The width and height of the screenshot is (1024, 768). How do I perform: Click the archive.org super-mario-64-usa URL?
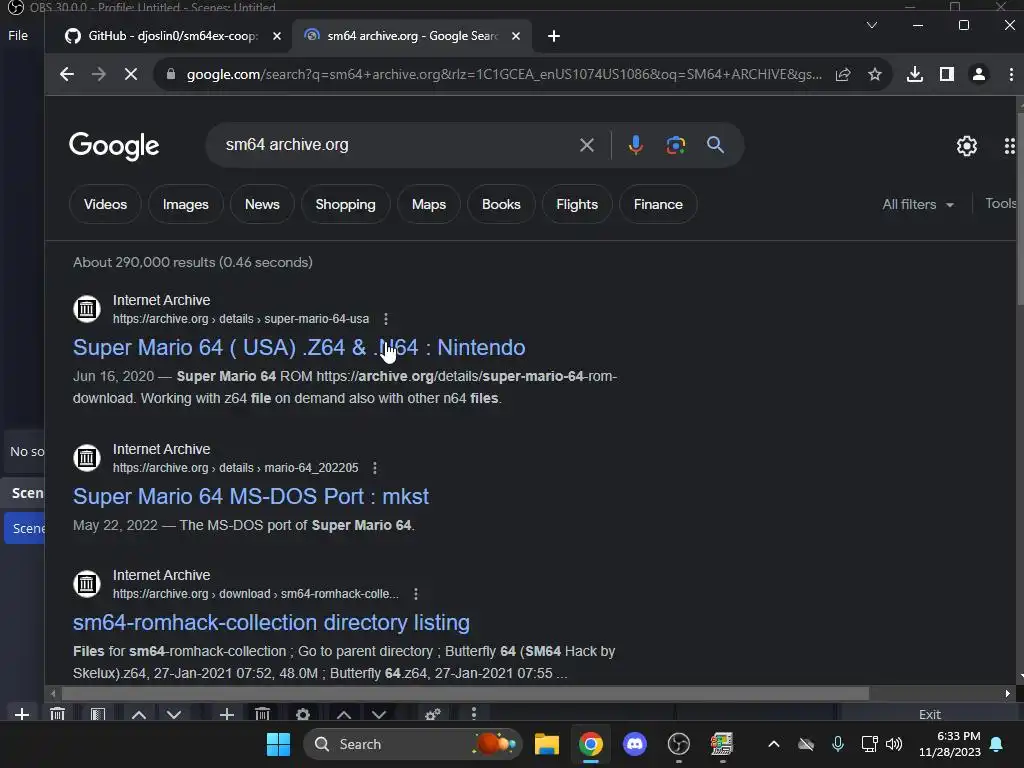241,319
